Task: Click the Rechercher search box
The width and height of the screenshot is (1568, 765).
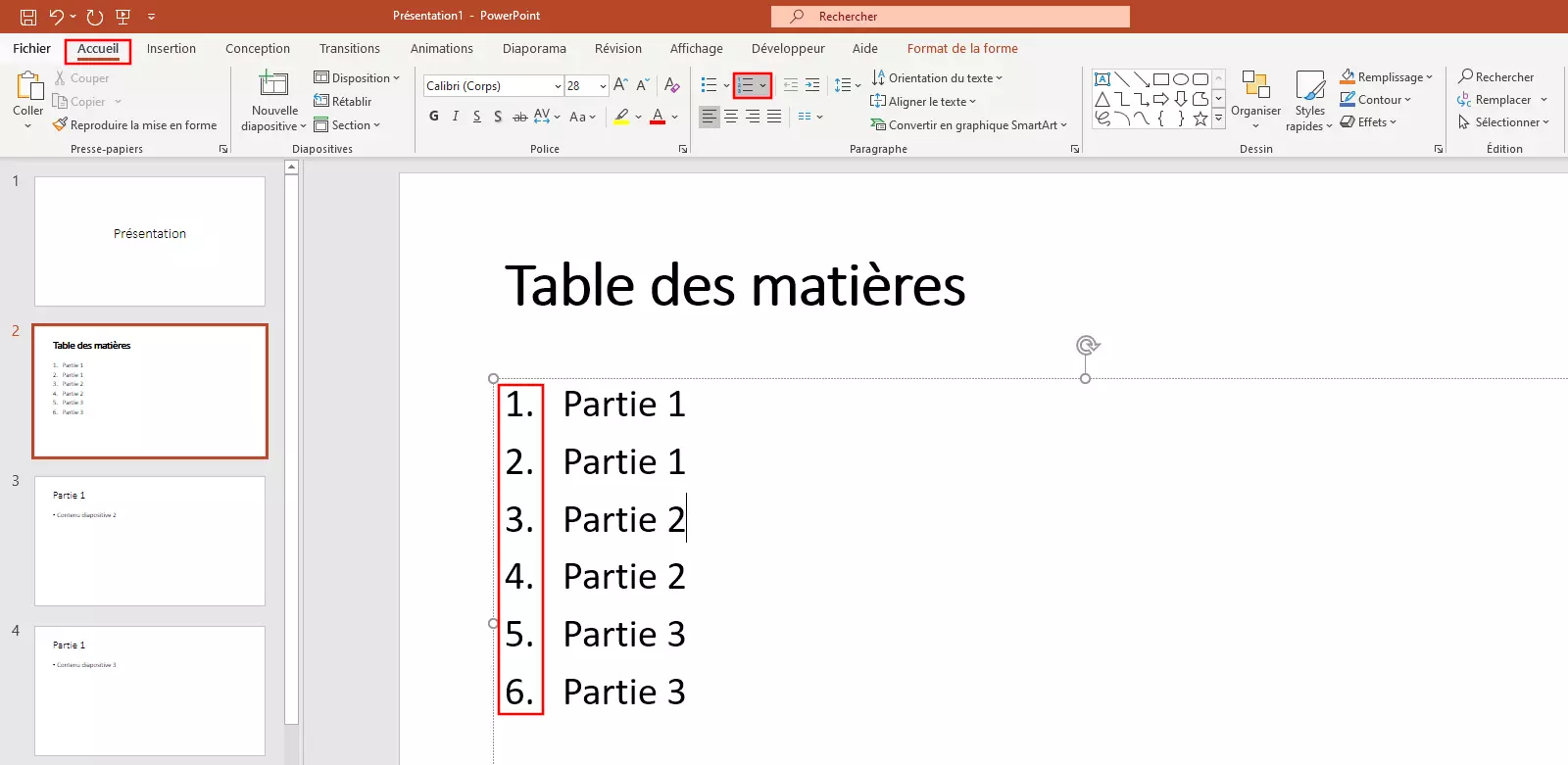Action: [x=951, y=17]
